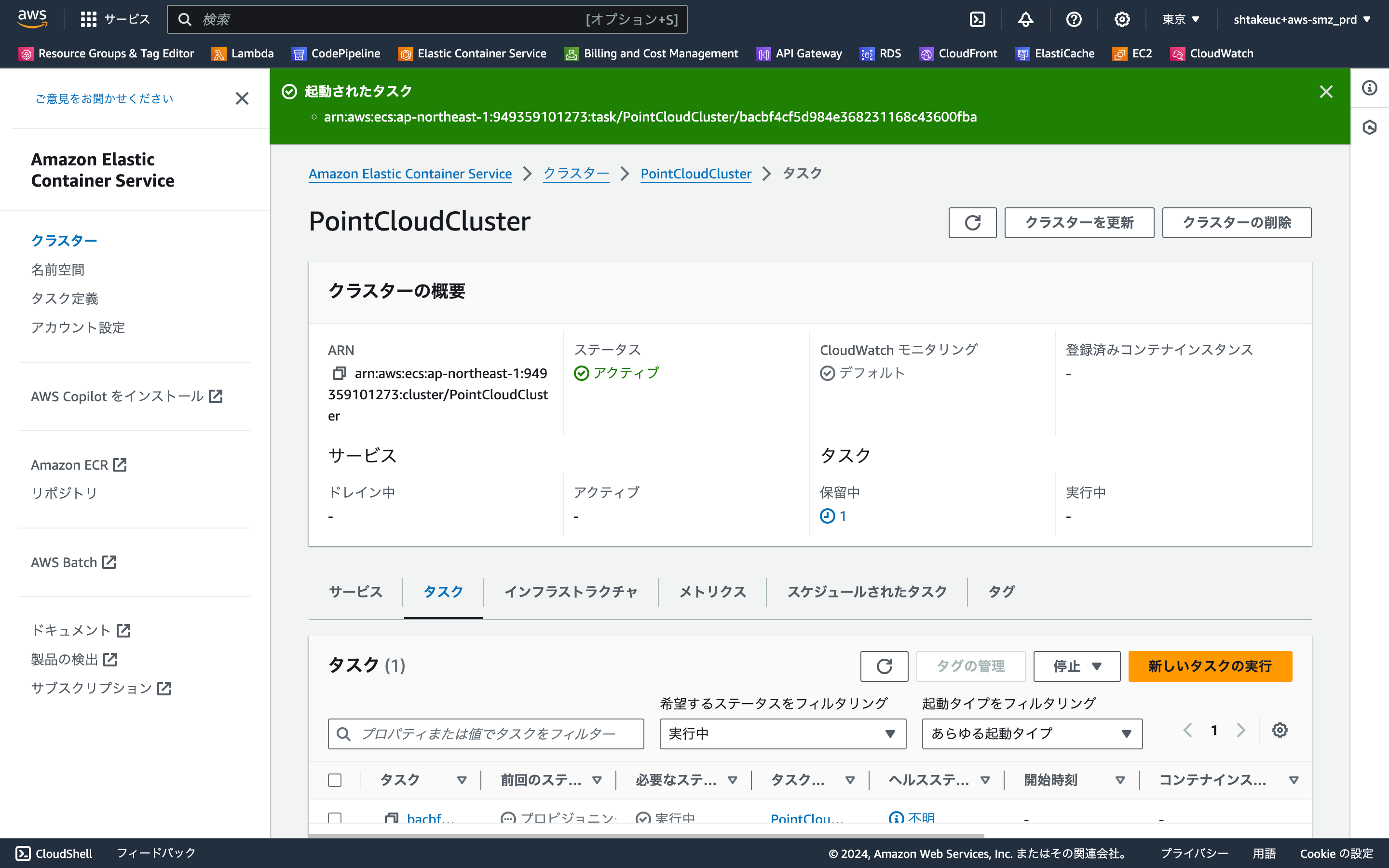The height and width of the screenshot is (868, 1389).
Task: Open the AWS home logo
Action: click(32, 19)
